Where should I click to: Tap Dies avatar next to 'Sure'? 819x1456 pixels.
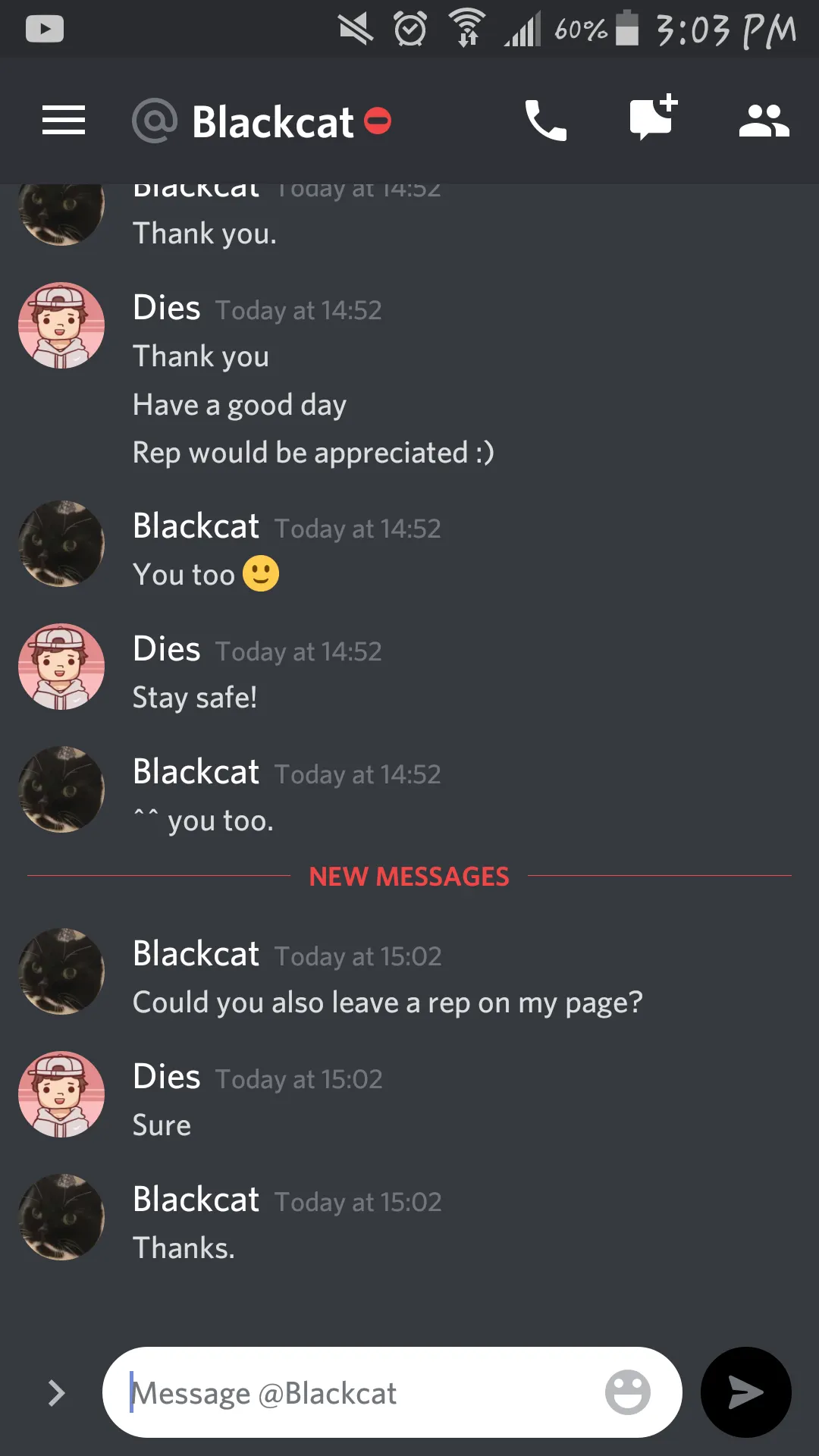pyautogui.click(x=61, y=1094)
